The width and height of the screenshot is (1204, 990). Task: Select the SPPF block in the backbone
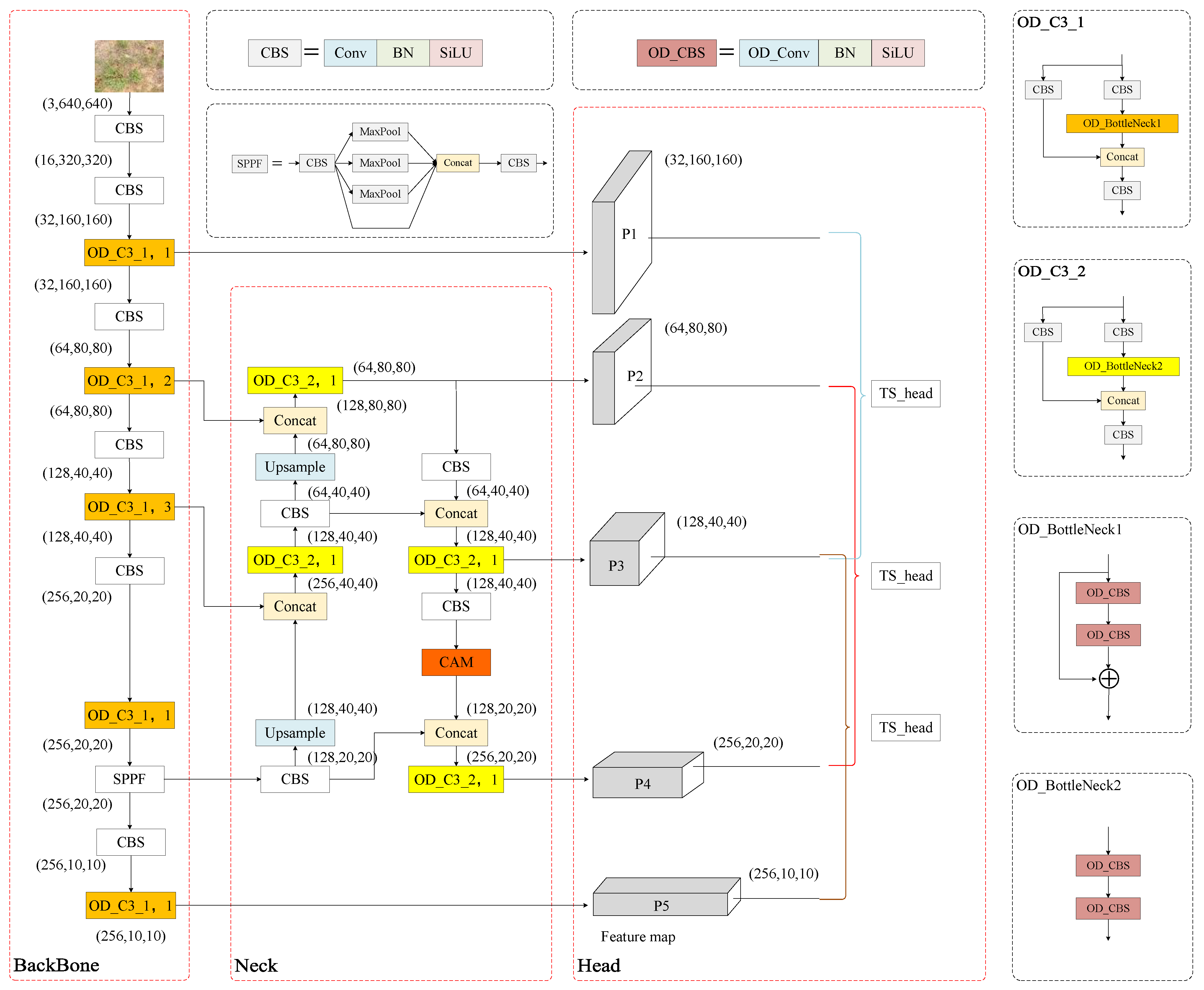click(129, 779)
